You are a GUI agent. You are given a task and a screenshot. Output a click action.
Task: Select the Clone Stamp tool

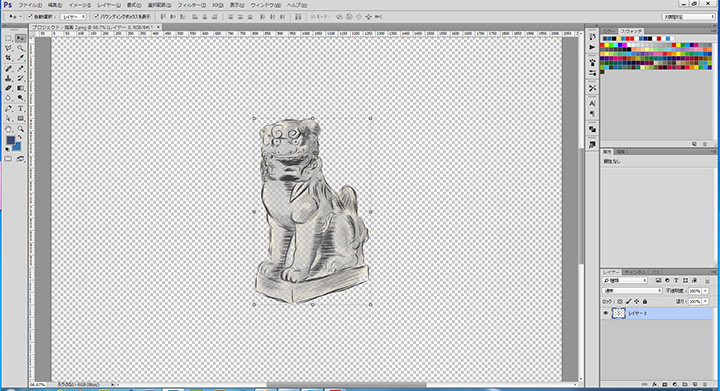[x=8, y=78]
